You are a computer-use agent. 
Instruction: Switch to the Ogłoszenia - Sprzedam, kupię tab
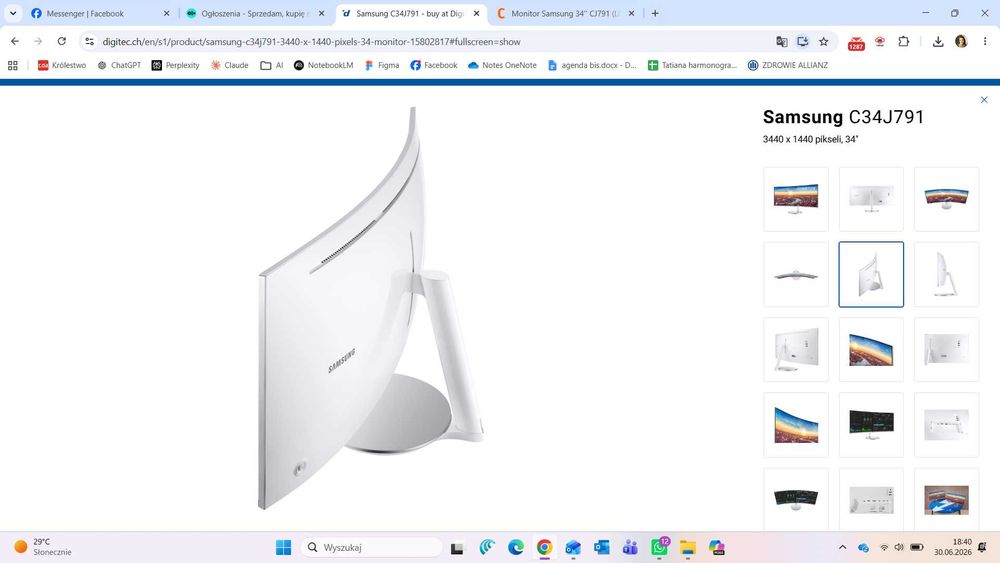255,13
